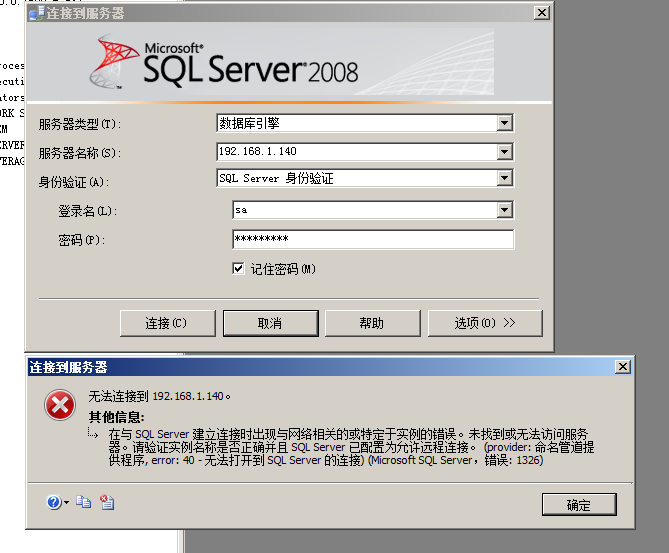This screenshot has height=553, width=669.
Task: Click the 密码(P) label
Action: 81,240
